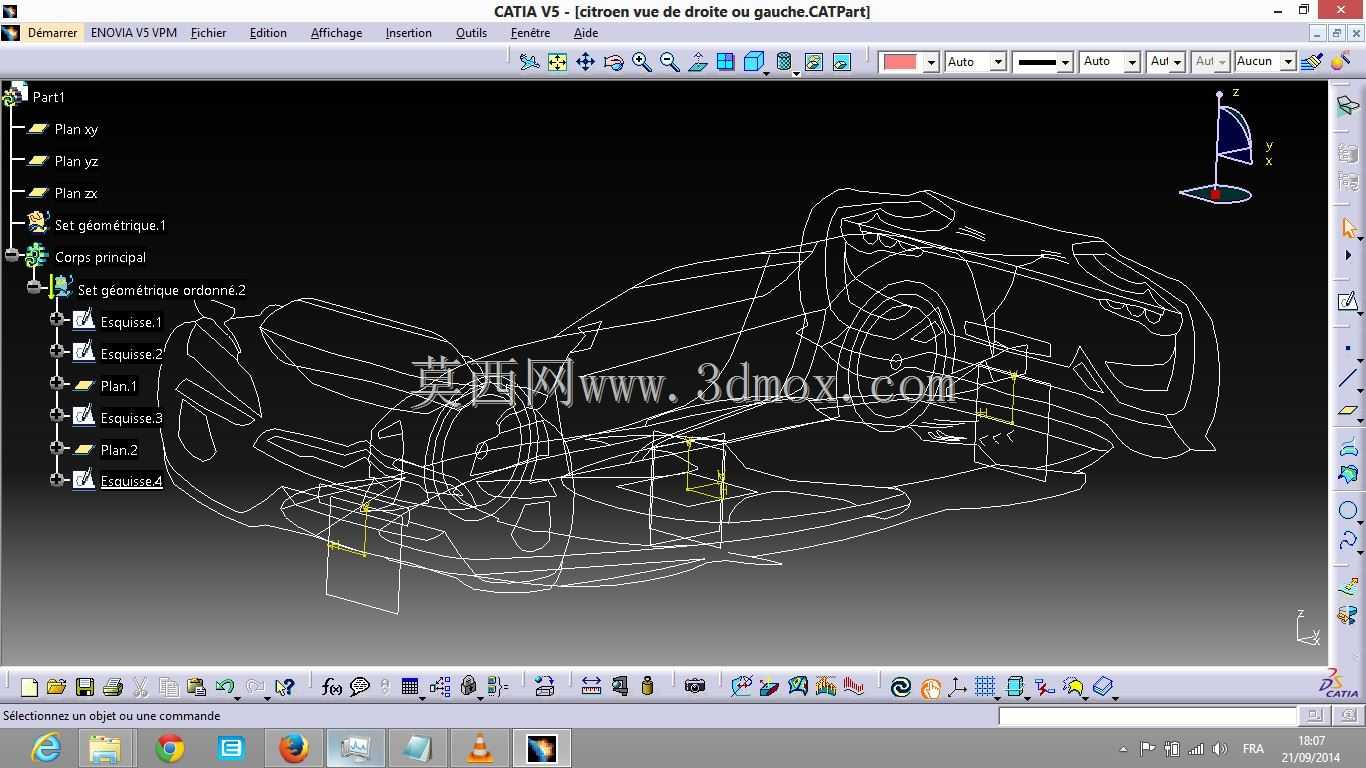Select the Normal View icon
The width and height of the screenshot is (1366, 768).
(x=698, y=62)
